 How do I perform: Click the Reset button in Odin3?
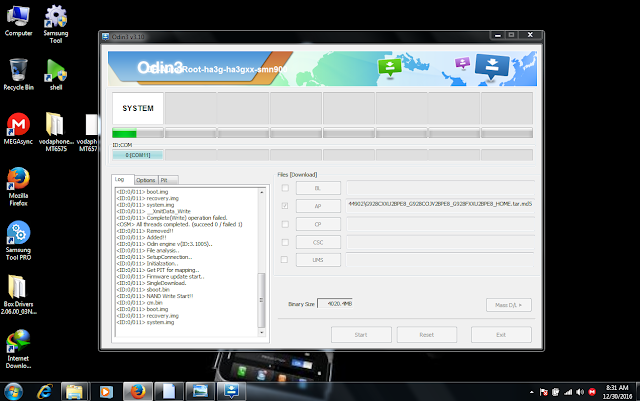(x=427, y=334)
